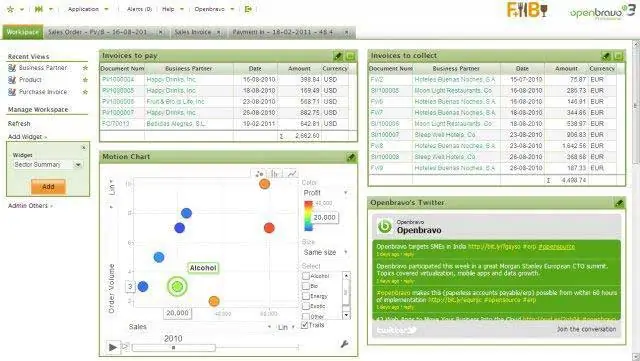This screenshot has height=361, width=640.
Task: Click the green quick launch icon
Action: 38,9
